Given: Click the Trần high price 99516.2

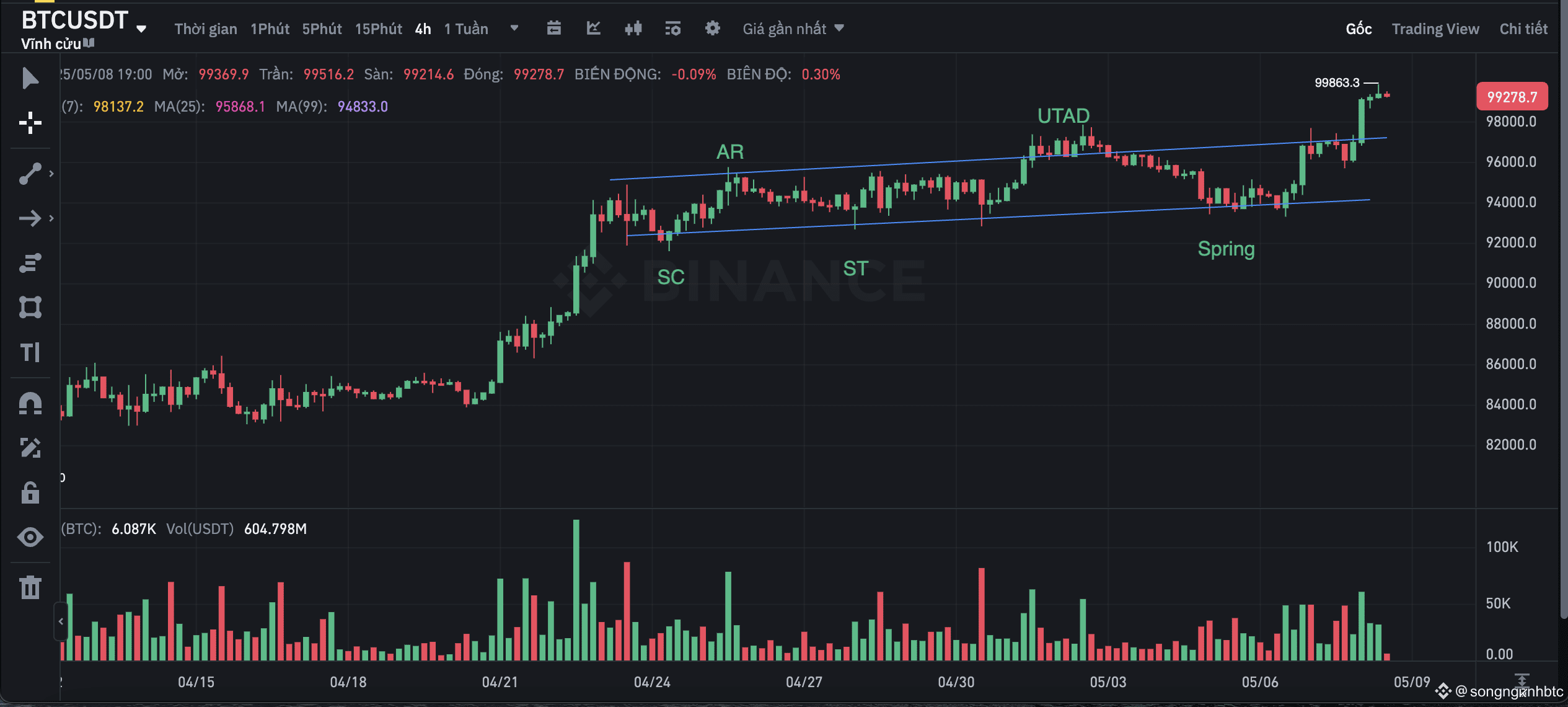Looking at the screenshot, I should click(x=328, y=74).
